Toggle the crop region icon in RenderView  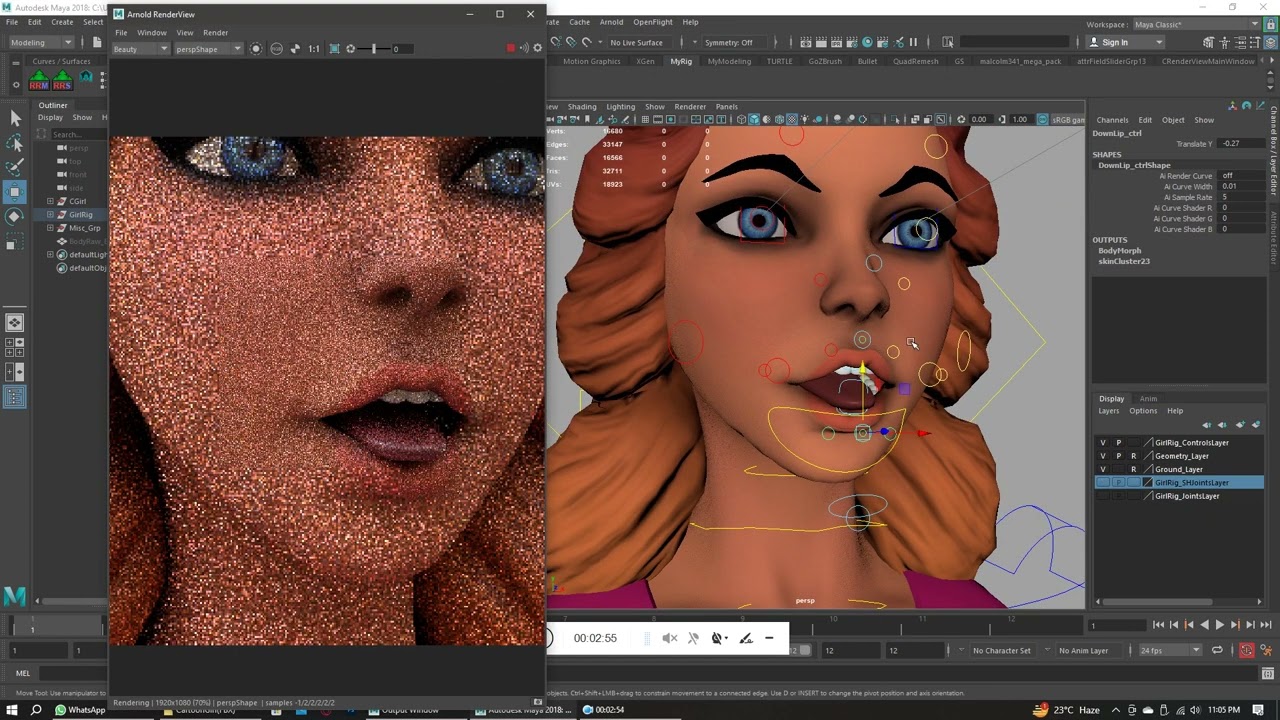coord(334,48)
